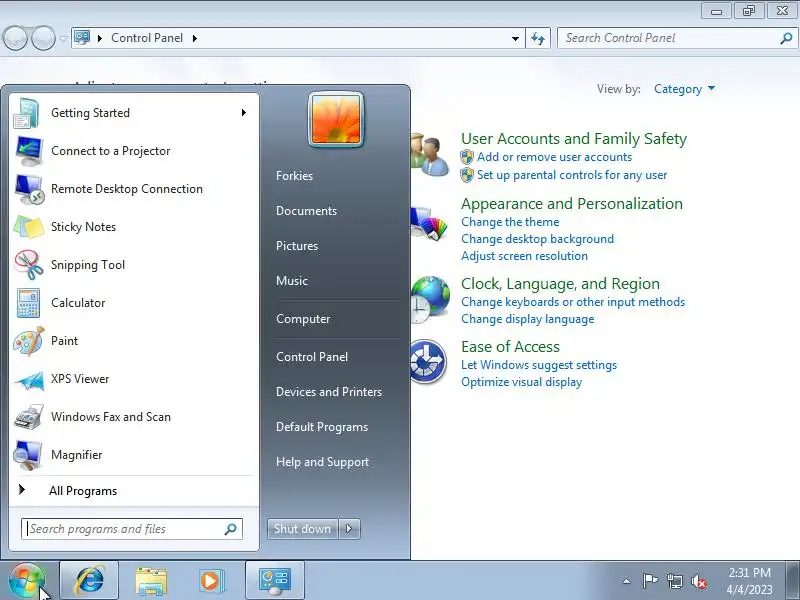The image size is (800, 600).
Task: Click the Forward navigation button
Action: 43,39
